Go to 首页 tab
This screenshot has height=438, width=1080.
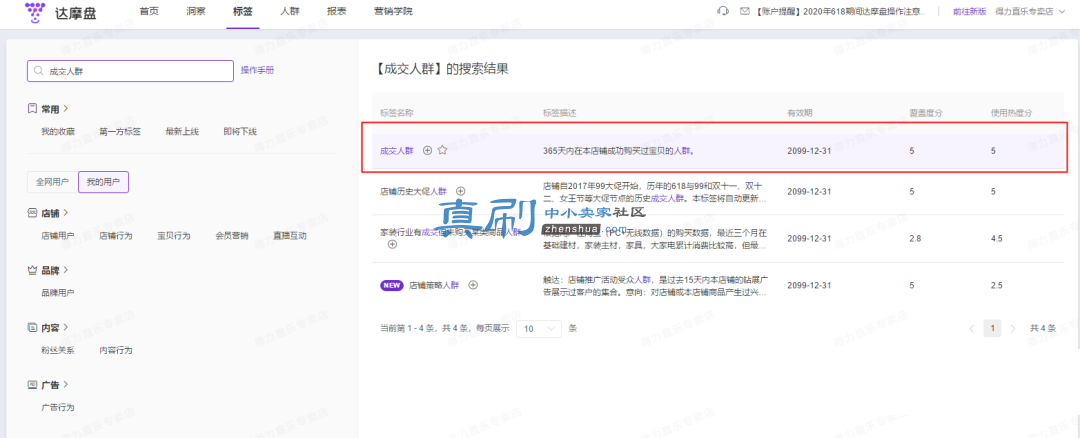tap(149, 11)
